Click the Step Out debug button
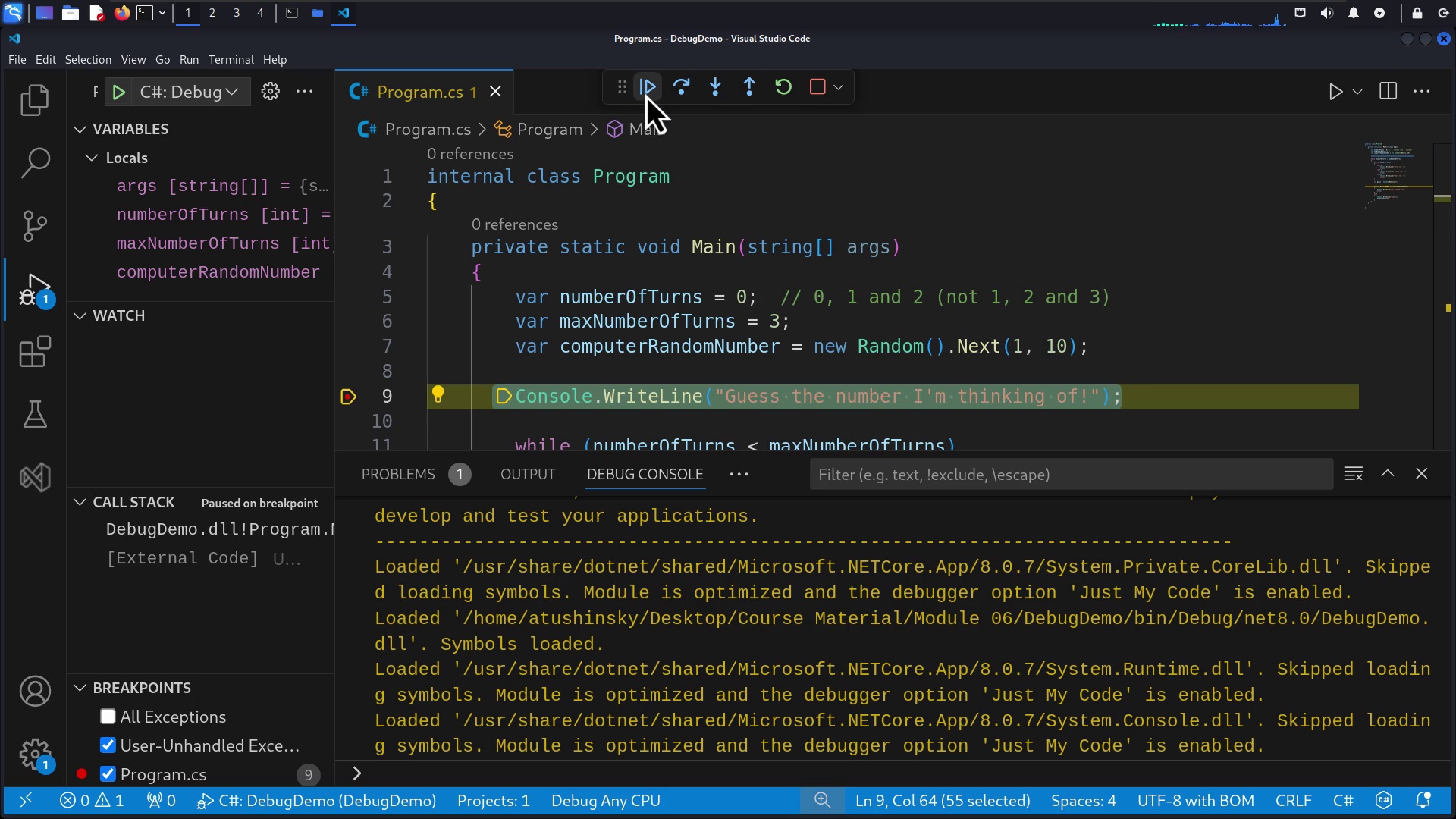Image resolution: width=1456 pixels, height=819 pixels. coord(749,87)
